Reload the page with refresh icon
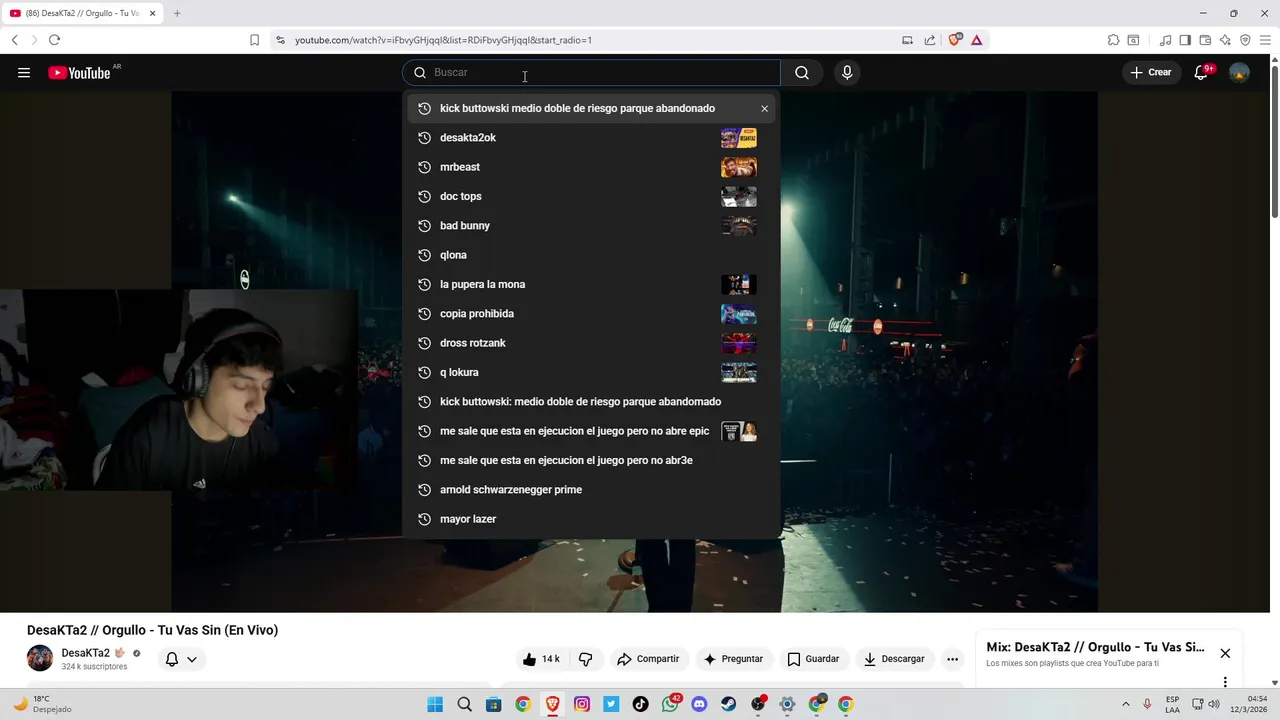 [54, 40]
